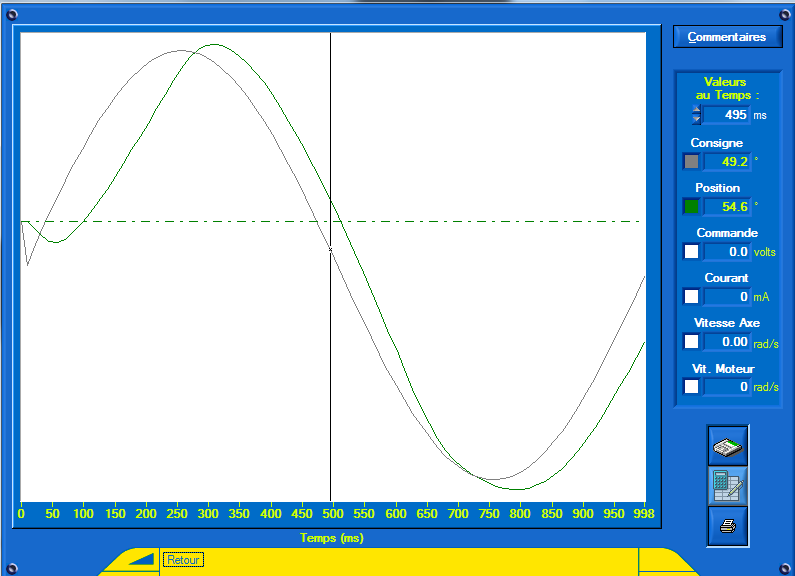This screenshot has height=576, width=795.
Task: Click the top data export icon
Action: [x=728, y=446]
